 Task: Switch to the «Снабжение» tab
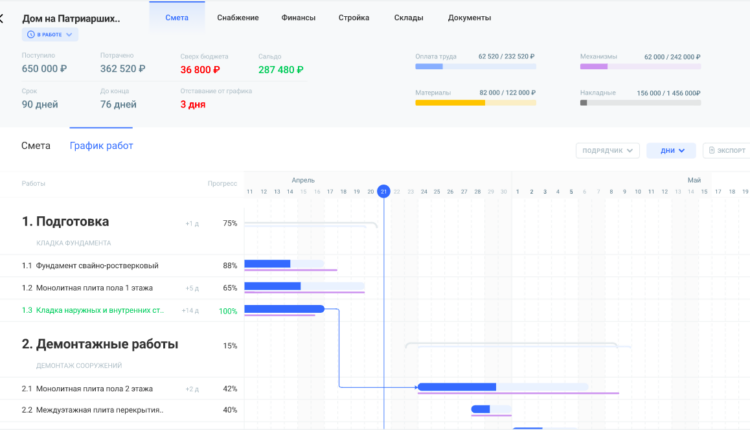237,18
